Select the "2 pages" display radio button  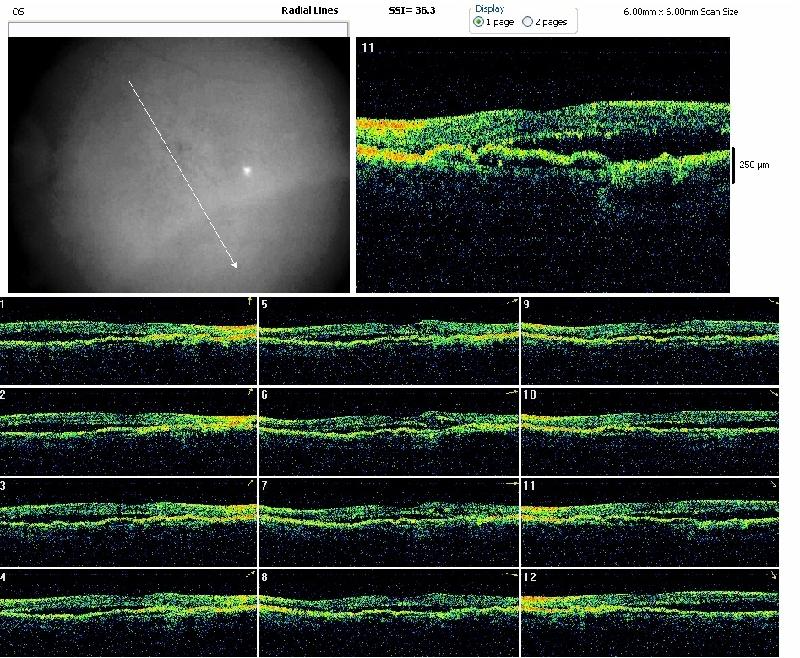(x=528, y=21)
